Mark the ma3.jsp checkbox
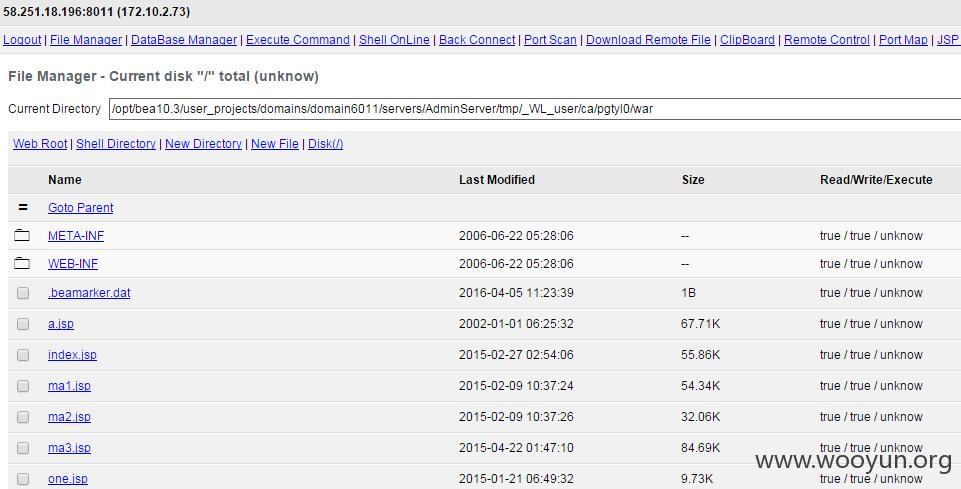The image size is (961, 489). pyautogui.click(x=23, y=448)
